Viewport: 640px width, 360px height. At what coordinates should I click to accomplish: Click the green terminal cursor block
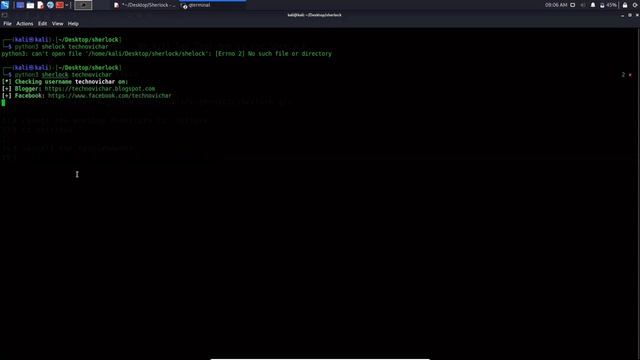[x=3, y=103]
